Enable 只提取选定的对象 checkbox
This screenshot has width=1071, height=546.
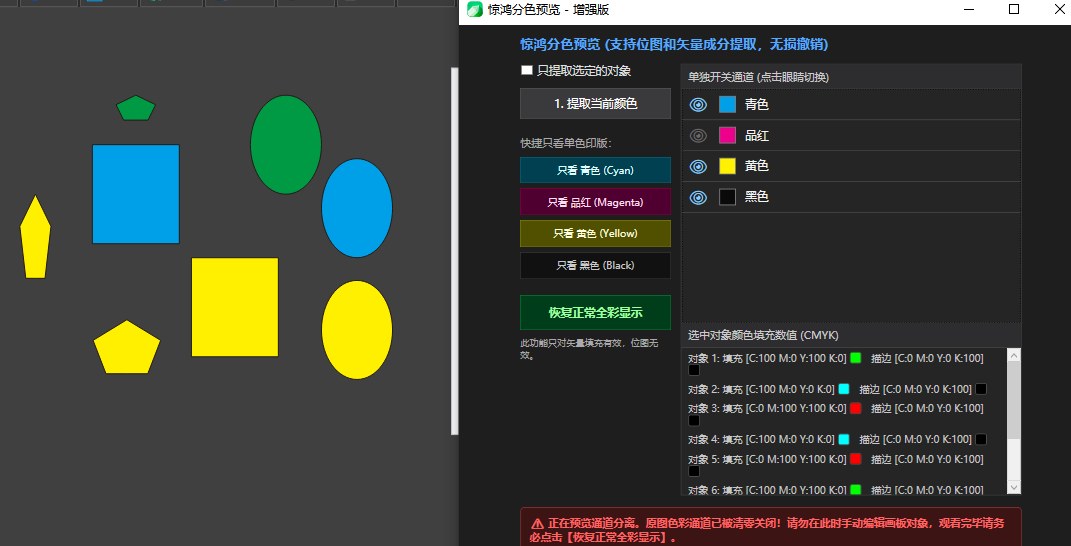[527, 70]
